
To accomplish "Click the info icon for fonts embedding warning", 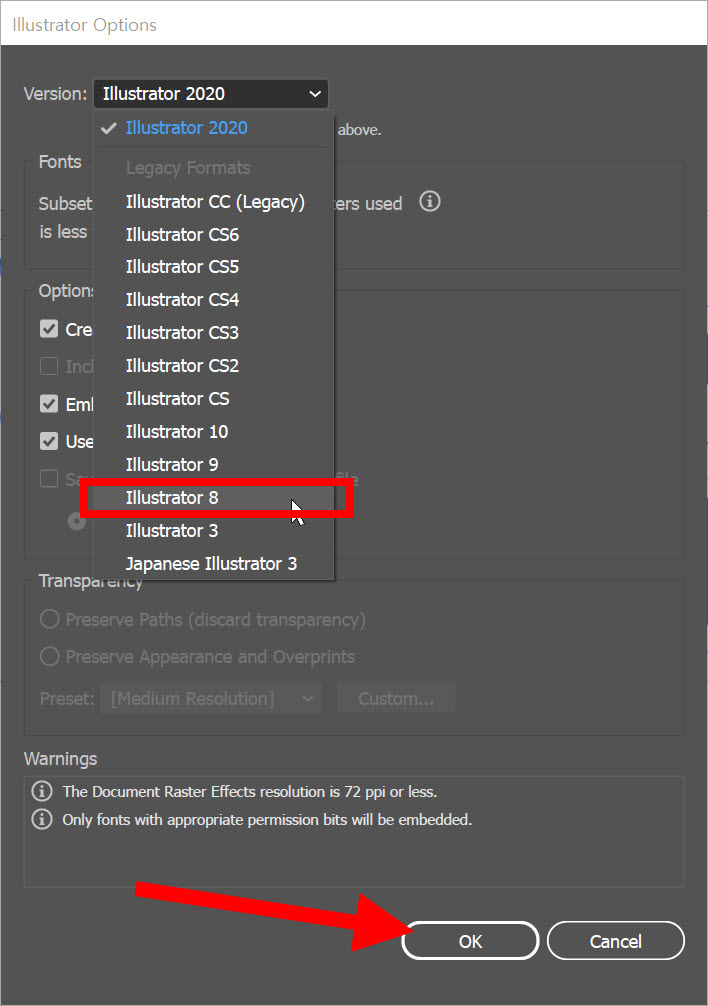I will [x=42, y=819].
